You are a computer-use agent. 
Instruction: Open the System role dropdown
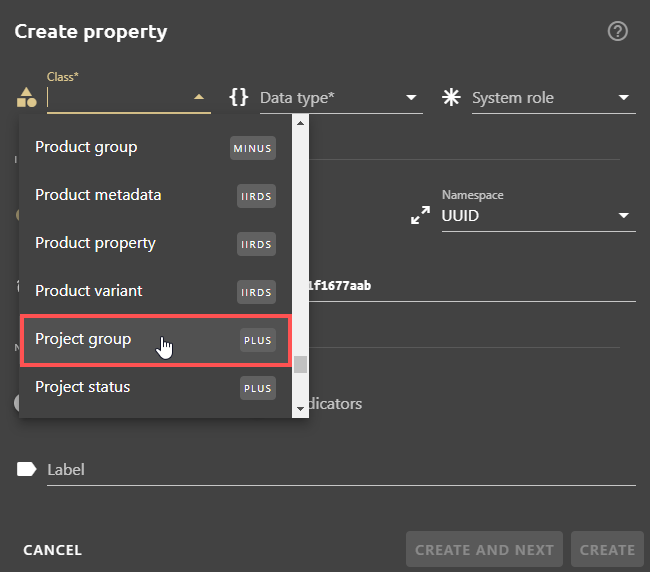click(x=553, y=98)
